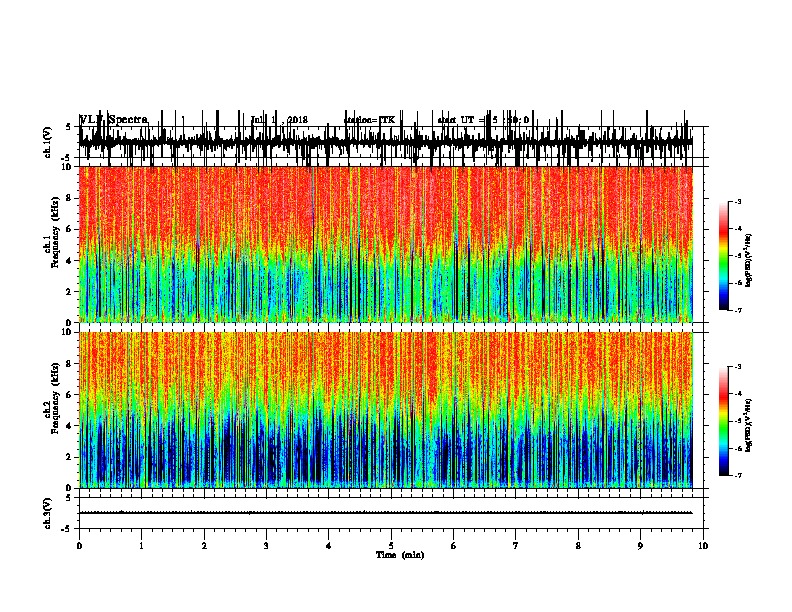Select the time axis tick label "6"
The width and height of the screenshot is (792, 612).
click(454, 546)
